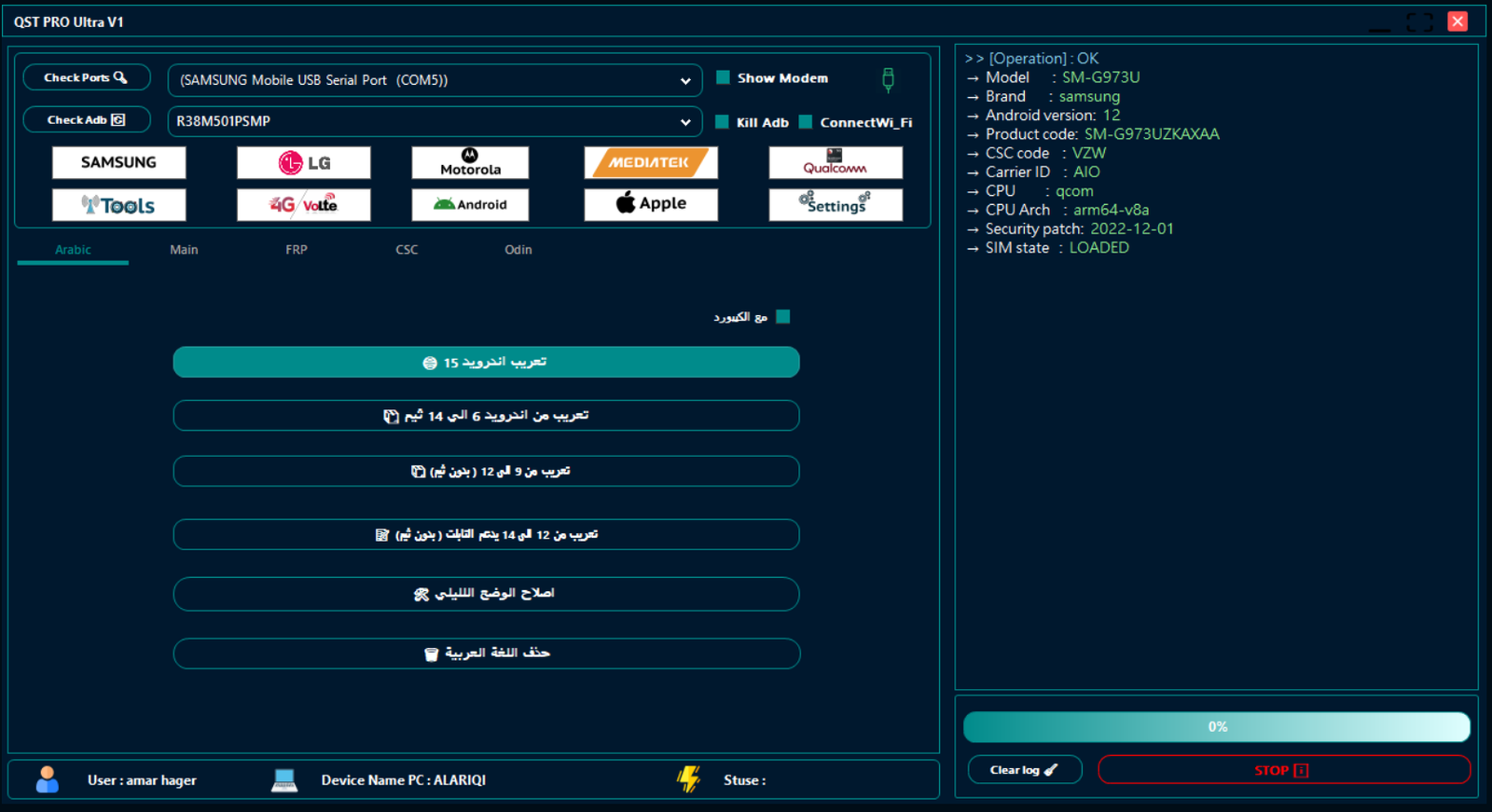
Task: Click Brand samsung value
Action: coord(1089,97)
